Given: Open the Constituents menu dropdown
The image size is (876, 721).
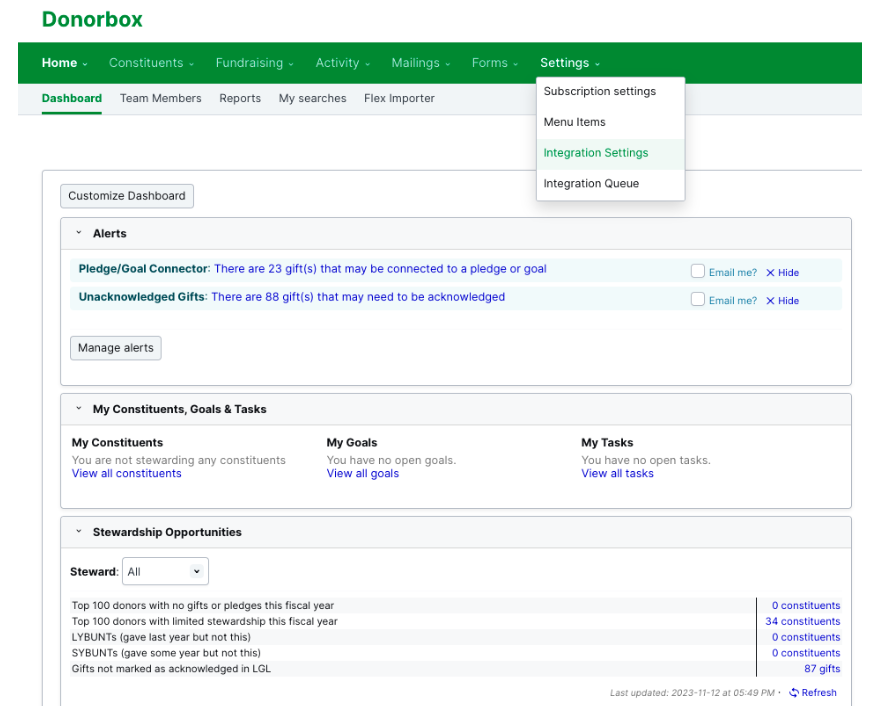Looking at the screenshot, I should [x=151, y=63].
